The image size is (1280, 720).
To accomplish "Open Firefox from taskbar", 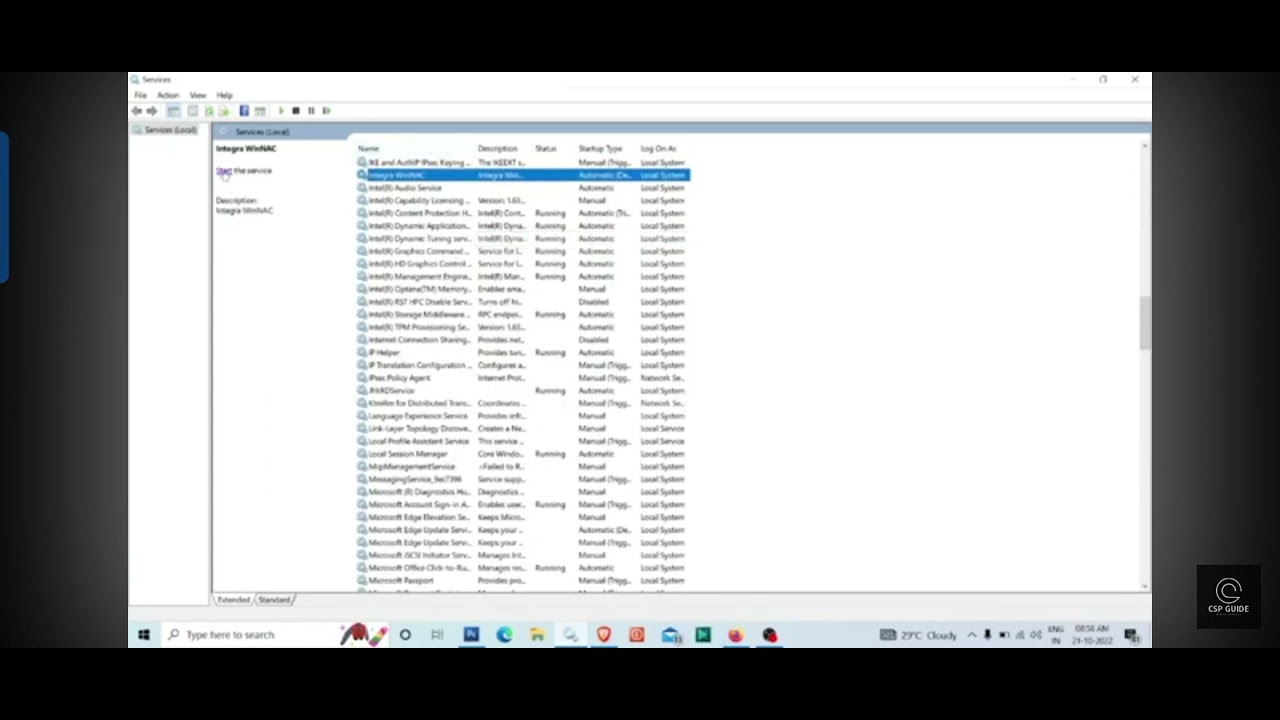I will point(736,635).
